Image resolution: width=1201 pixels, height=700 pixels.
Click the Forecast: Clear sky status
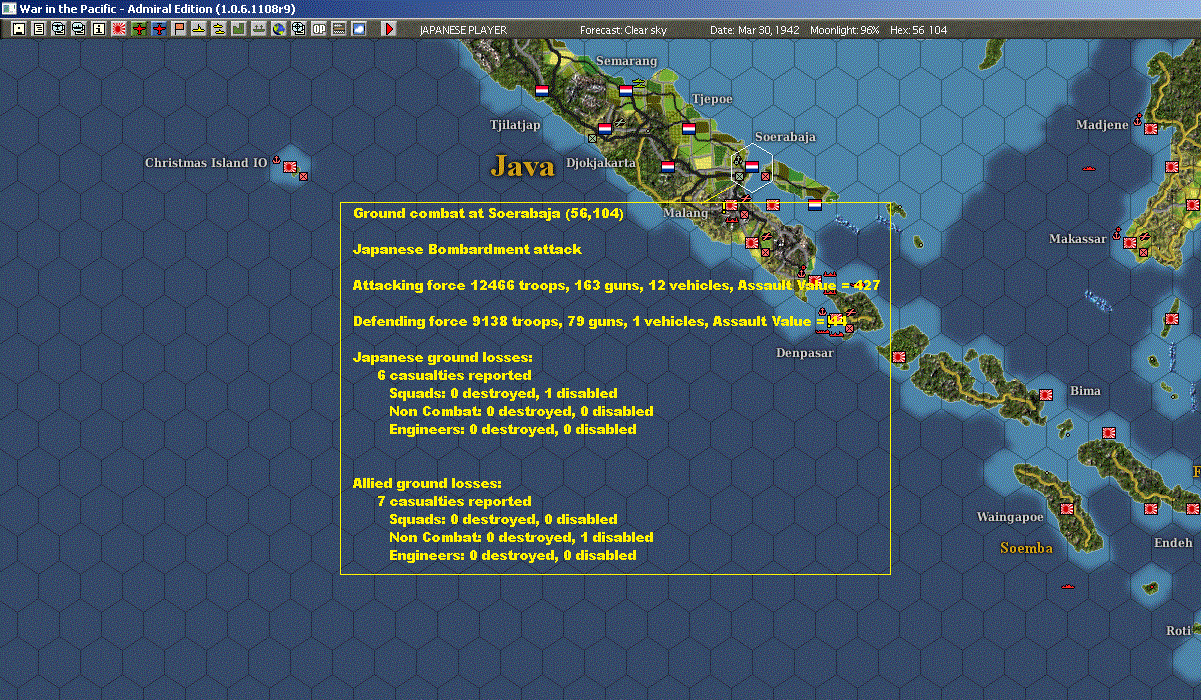pyautogui.click(x=623, y=30)
